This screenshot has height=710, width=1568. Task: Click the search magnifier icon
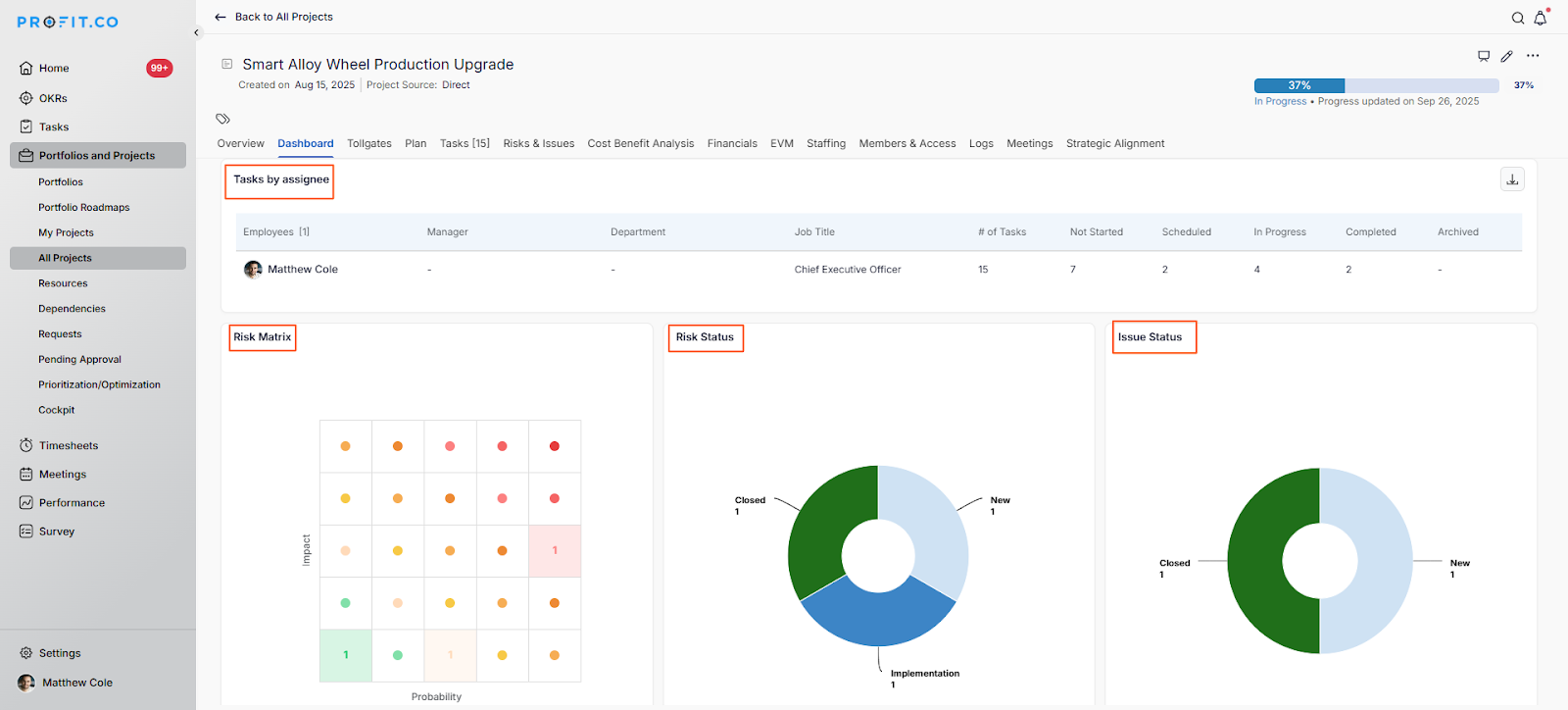pos(1517,18)
